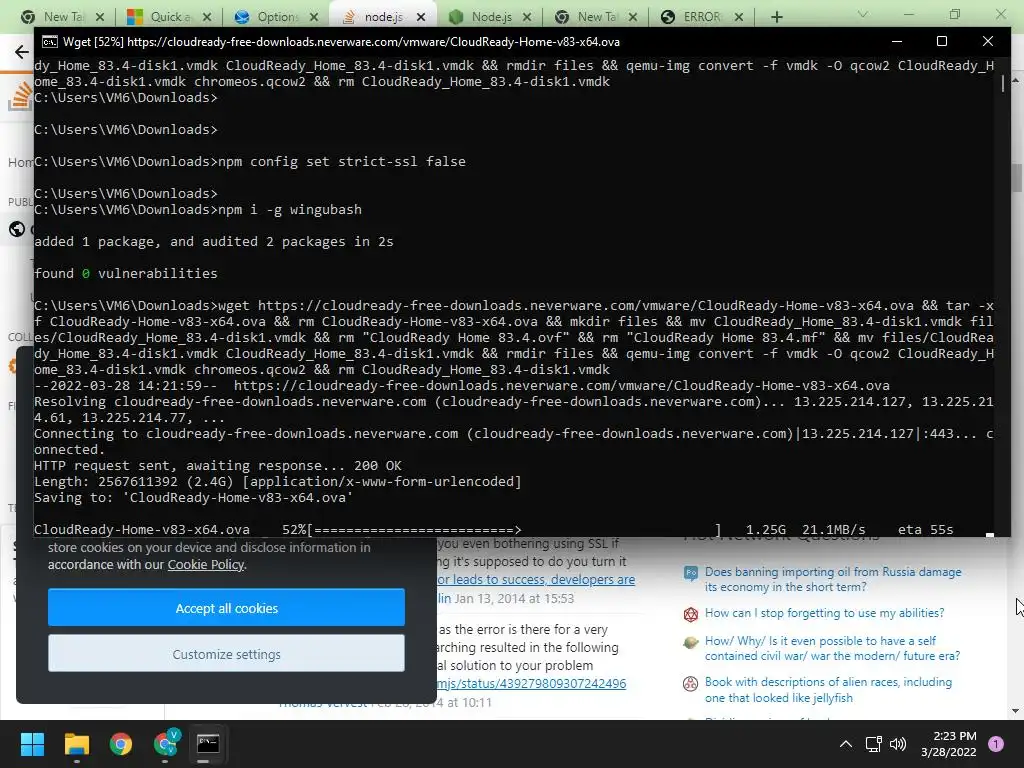Close the ERROR tab
Screen dimensions: 1024x768
[x=739, y=17]
